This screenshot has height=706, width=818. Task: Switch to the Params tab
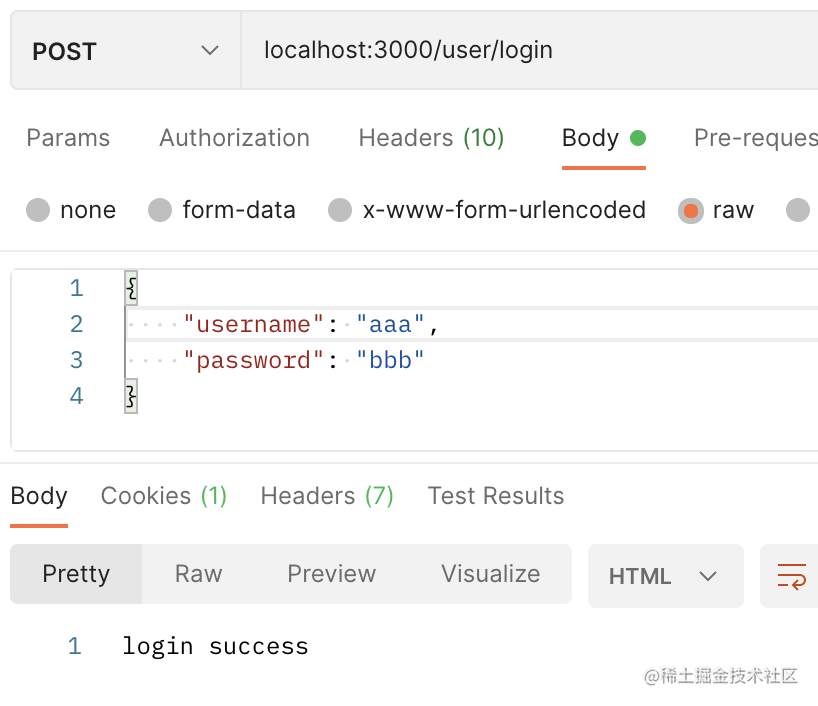[x=68, y=138]
